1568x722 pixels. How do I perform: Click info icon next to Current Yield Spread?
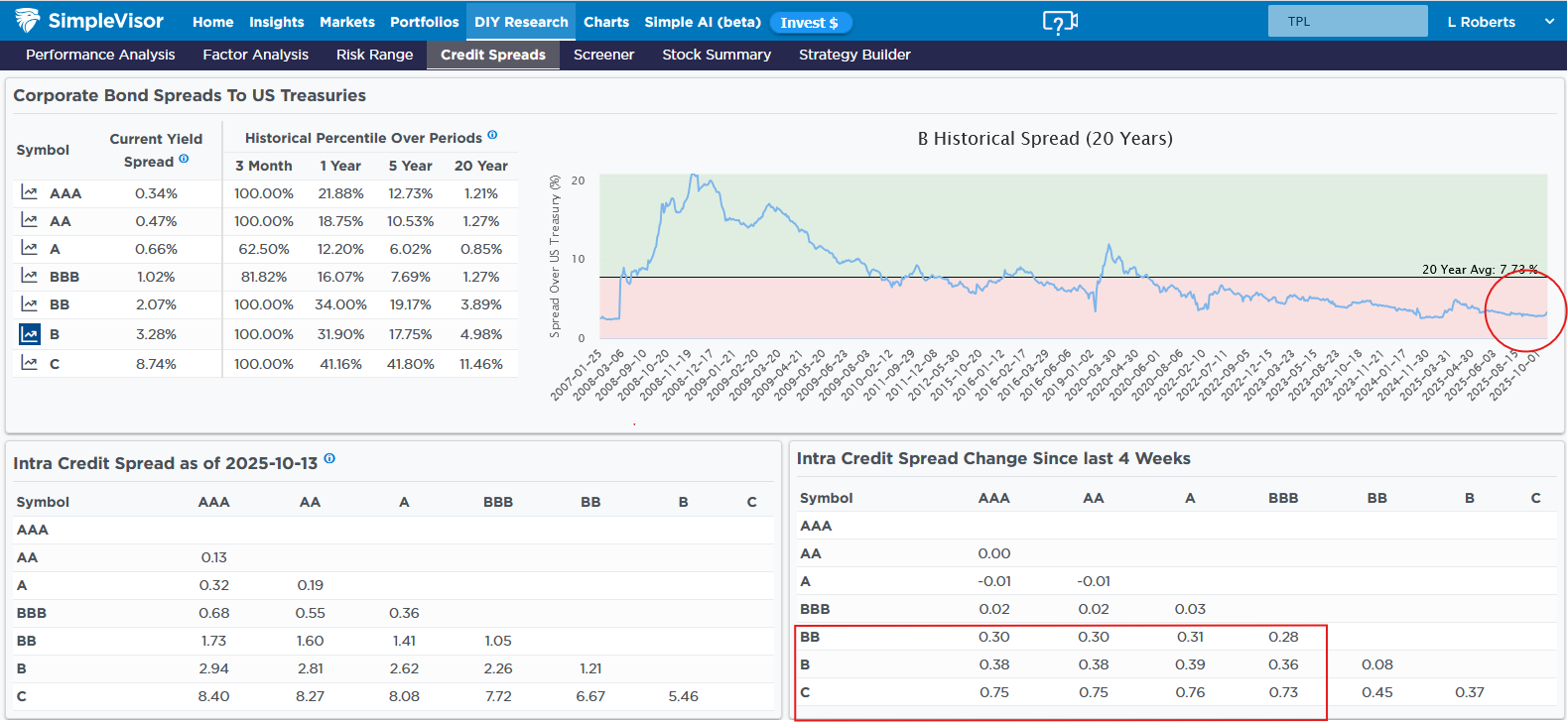(x=184, y=159)
